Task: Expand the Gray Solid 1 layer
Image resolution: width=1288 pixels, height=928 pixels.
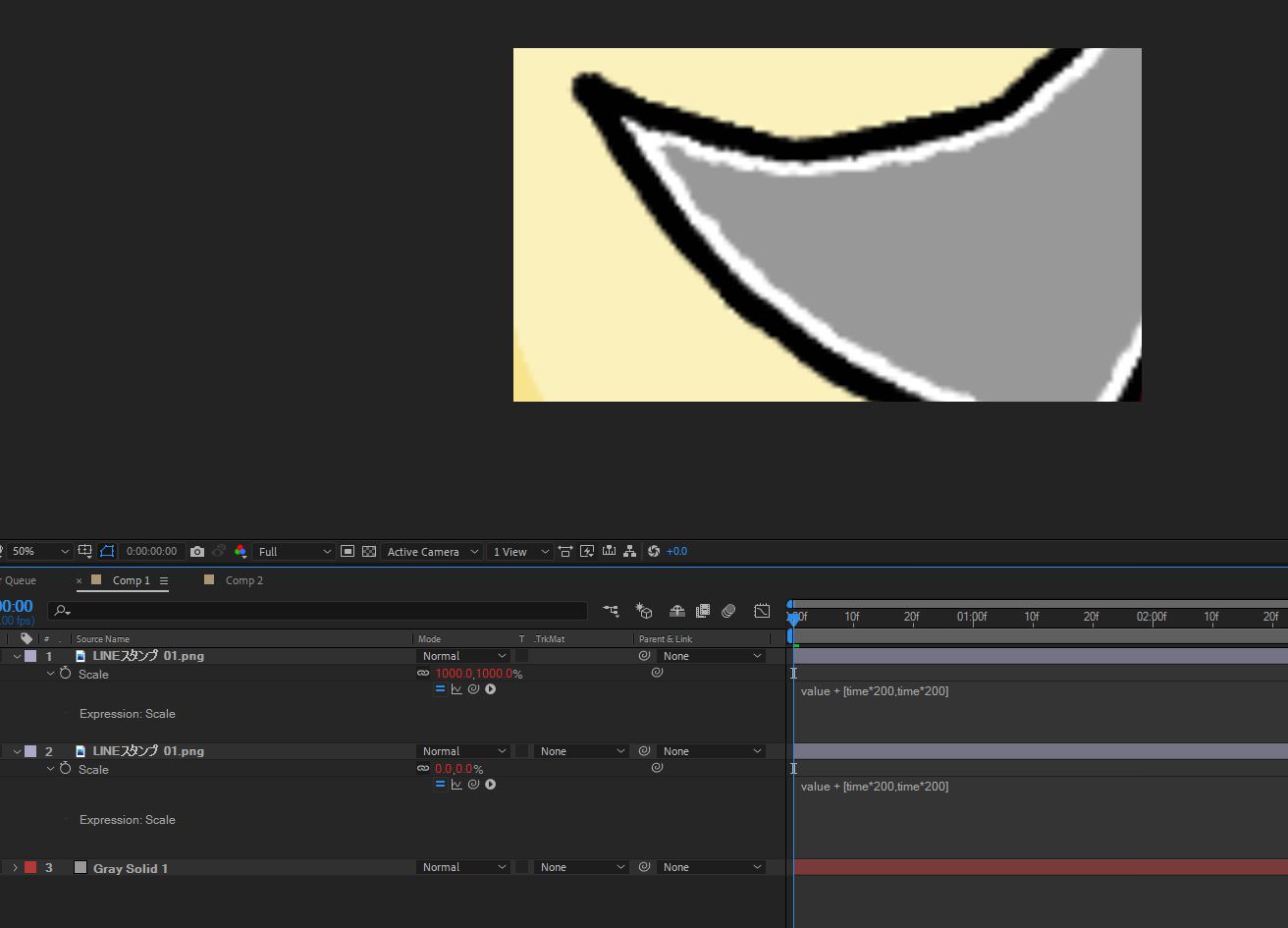Action: tap(15, 867)
